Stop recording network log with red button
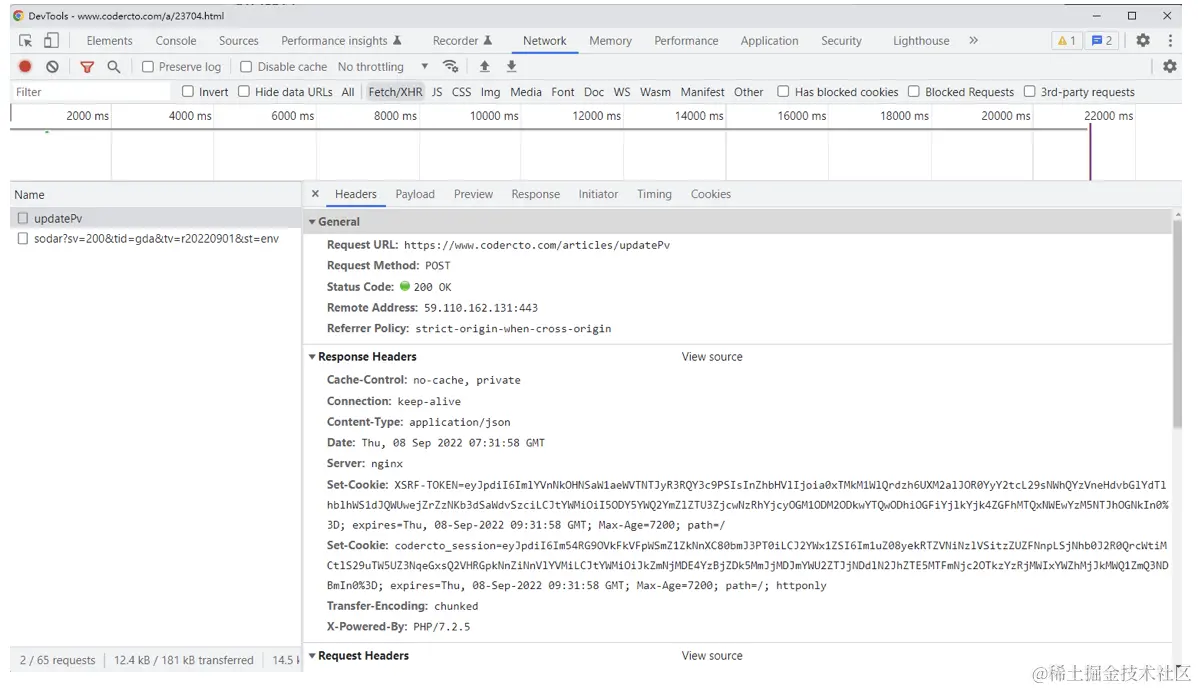Screen dimensions: 1198x690 click(25, 66)
